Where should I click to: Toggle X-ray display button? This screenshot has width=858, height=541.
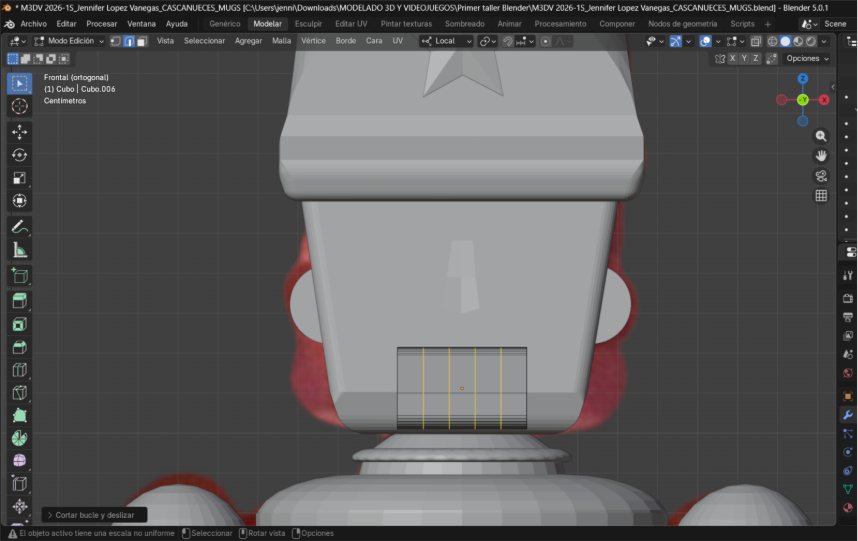pos(756,41)
